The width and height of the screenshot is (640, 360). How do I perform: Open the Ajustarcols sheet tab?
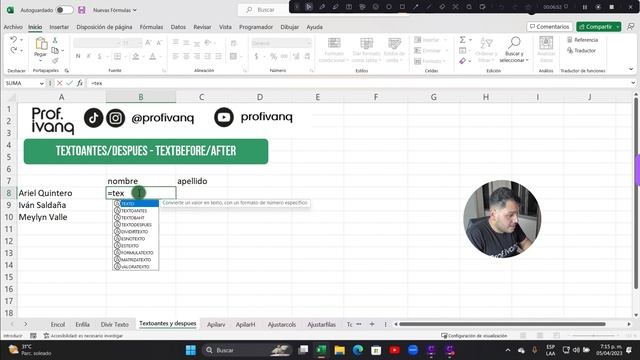(282, 324)
